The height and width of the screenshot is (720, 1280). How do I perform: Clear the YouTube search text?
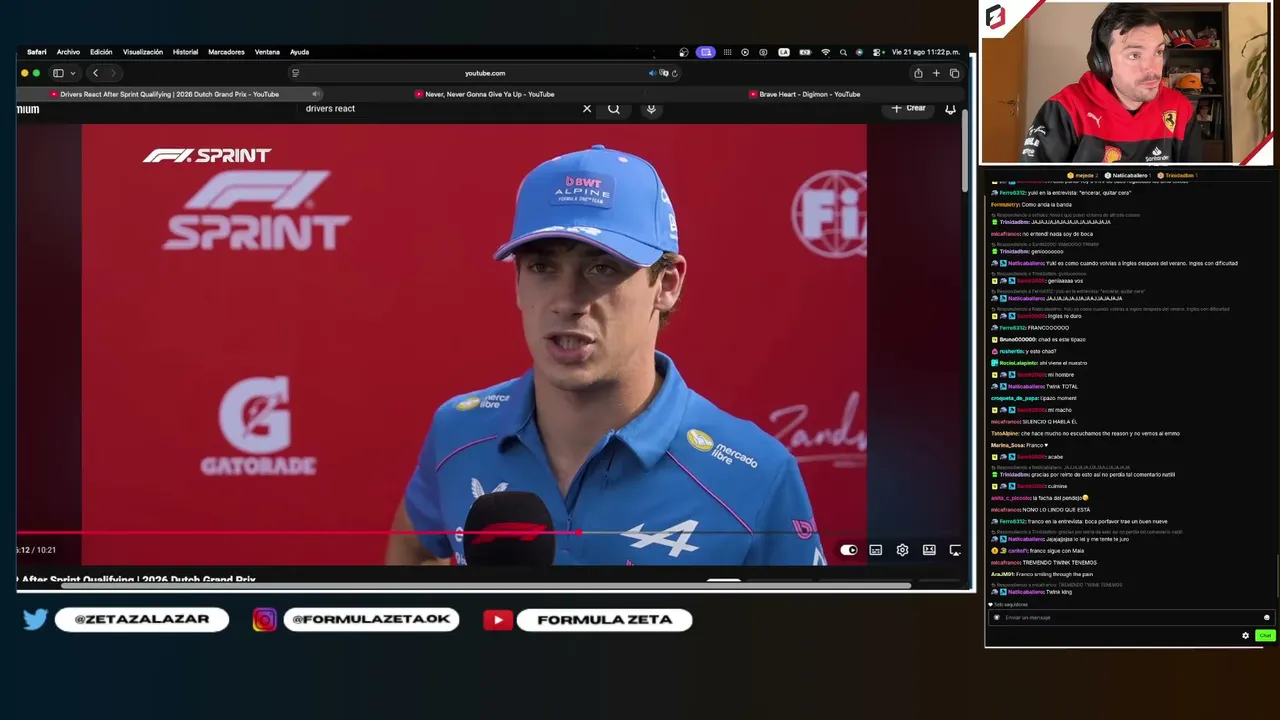587,108
